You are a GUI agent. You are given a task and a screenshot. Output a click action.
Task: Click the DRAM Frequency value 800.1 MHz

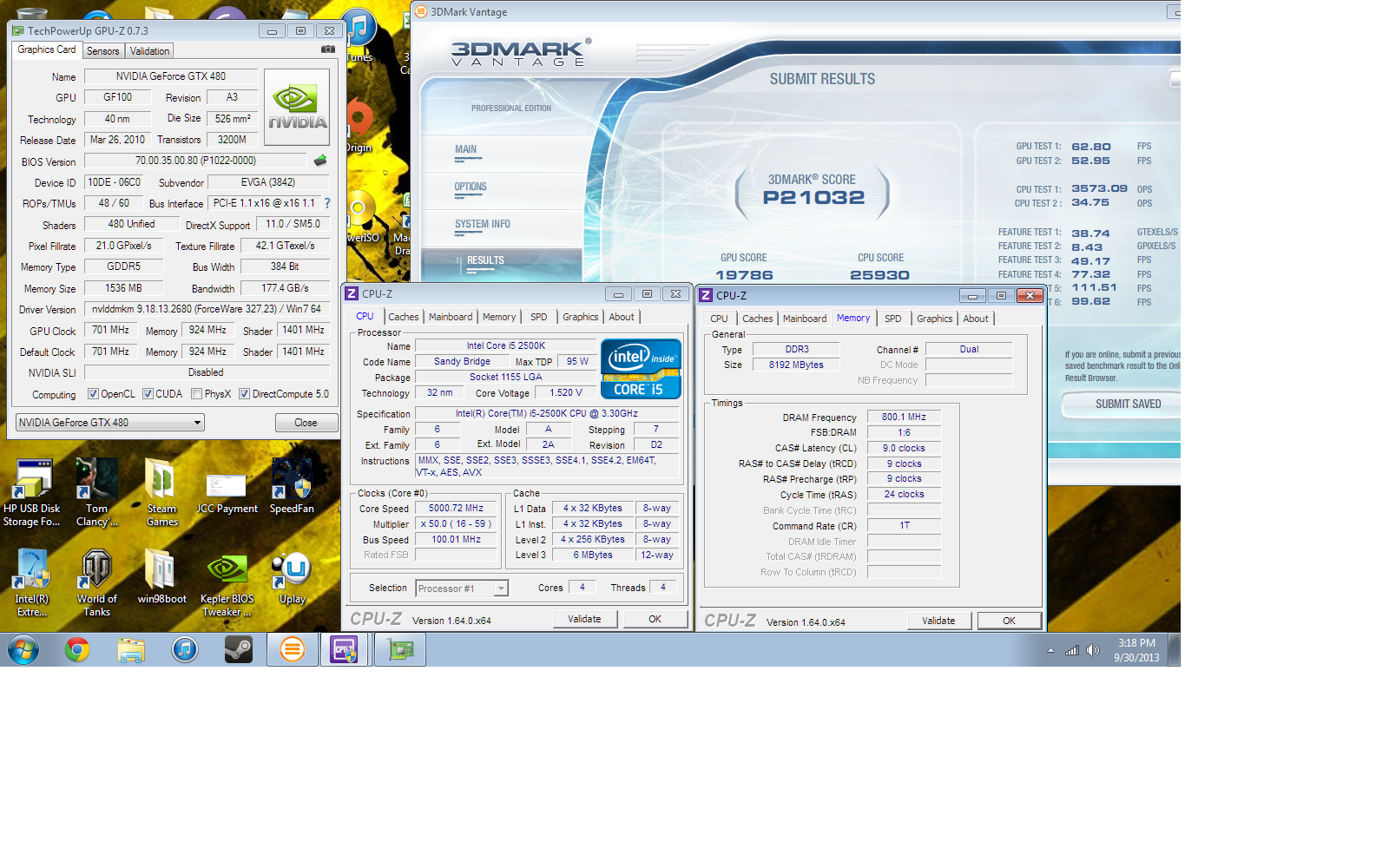click(904, 418)
